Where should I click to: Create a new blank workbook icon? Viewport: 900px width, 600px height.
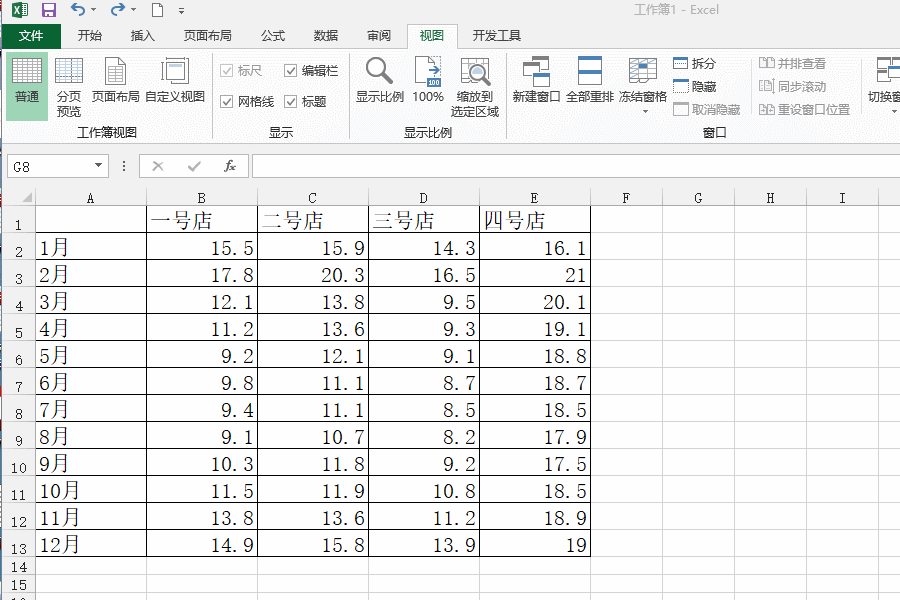point(157,10)
